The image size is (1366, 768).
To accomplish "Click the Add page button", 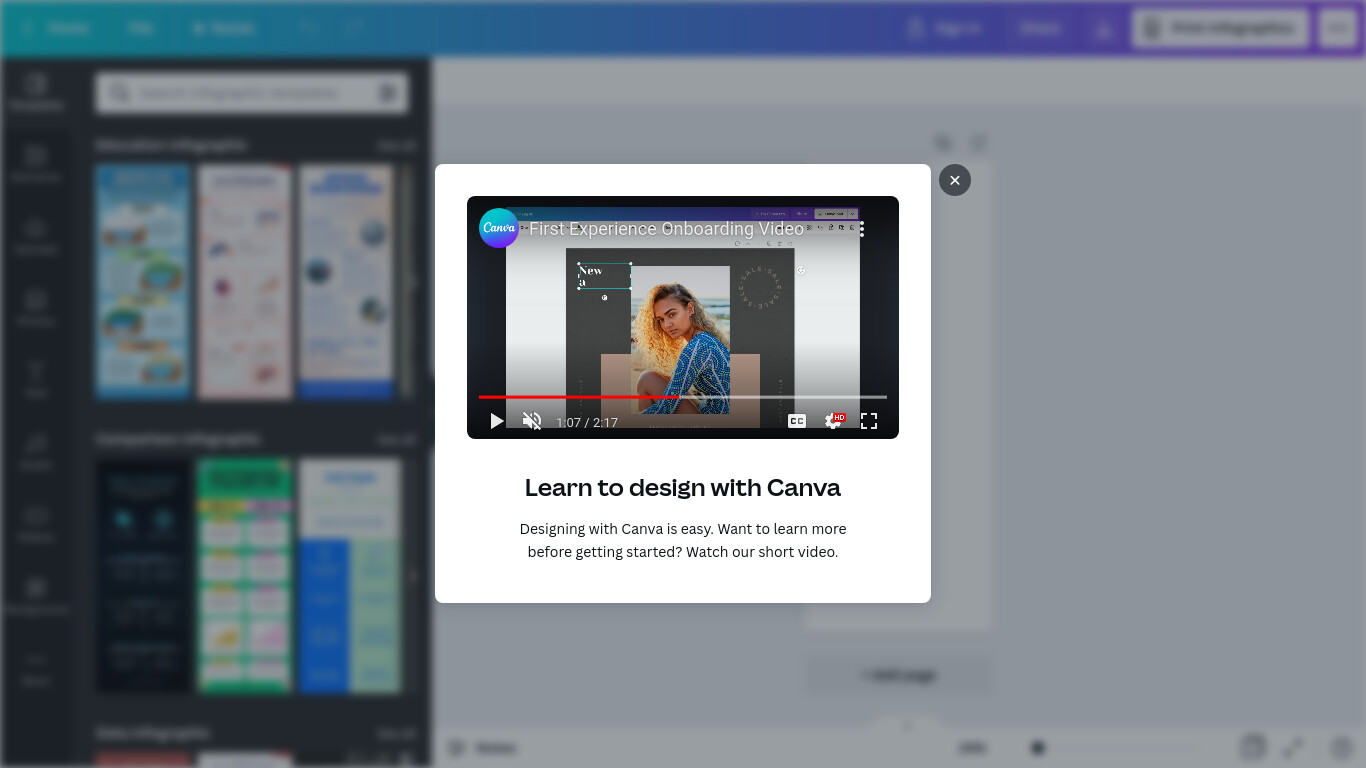I will [899, 676].
